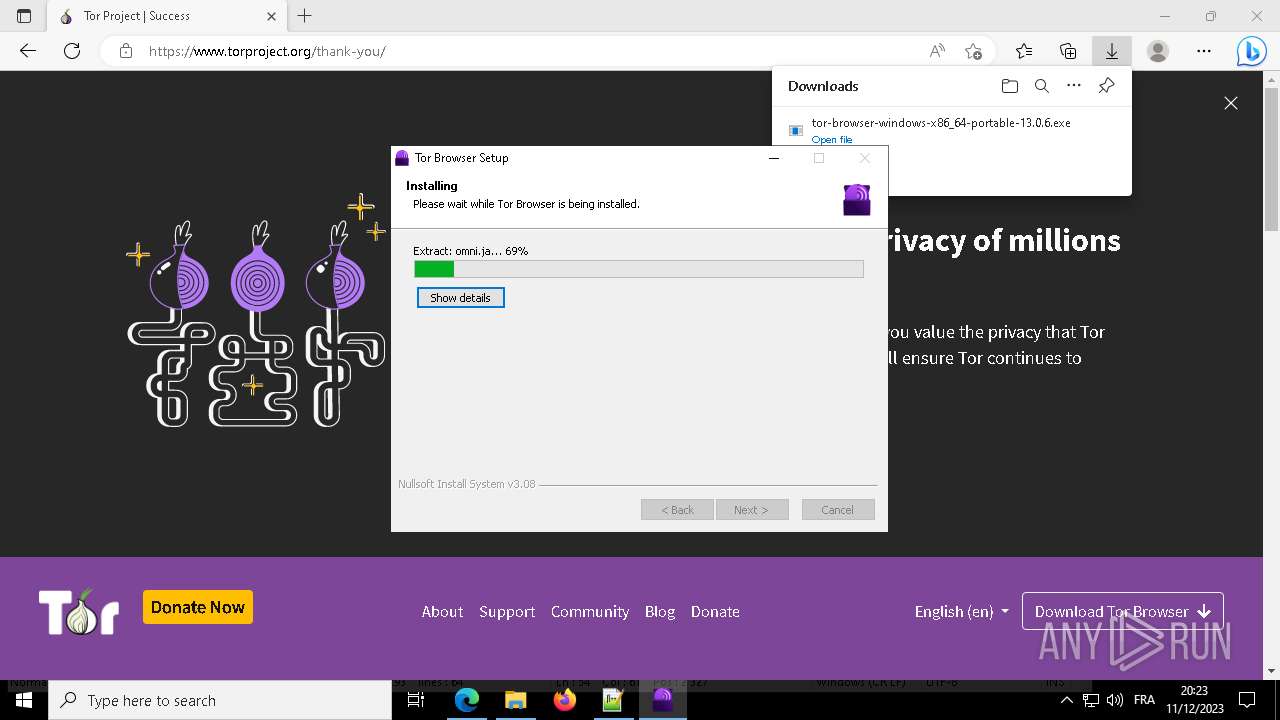
Task: Go back in Edge browser
Action: (x=28, y=51)
